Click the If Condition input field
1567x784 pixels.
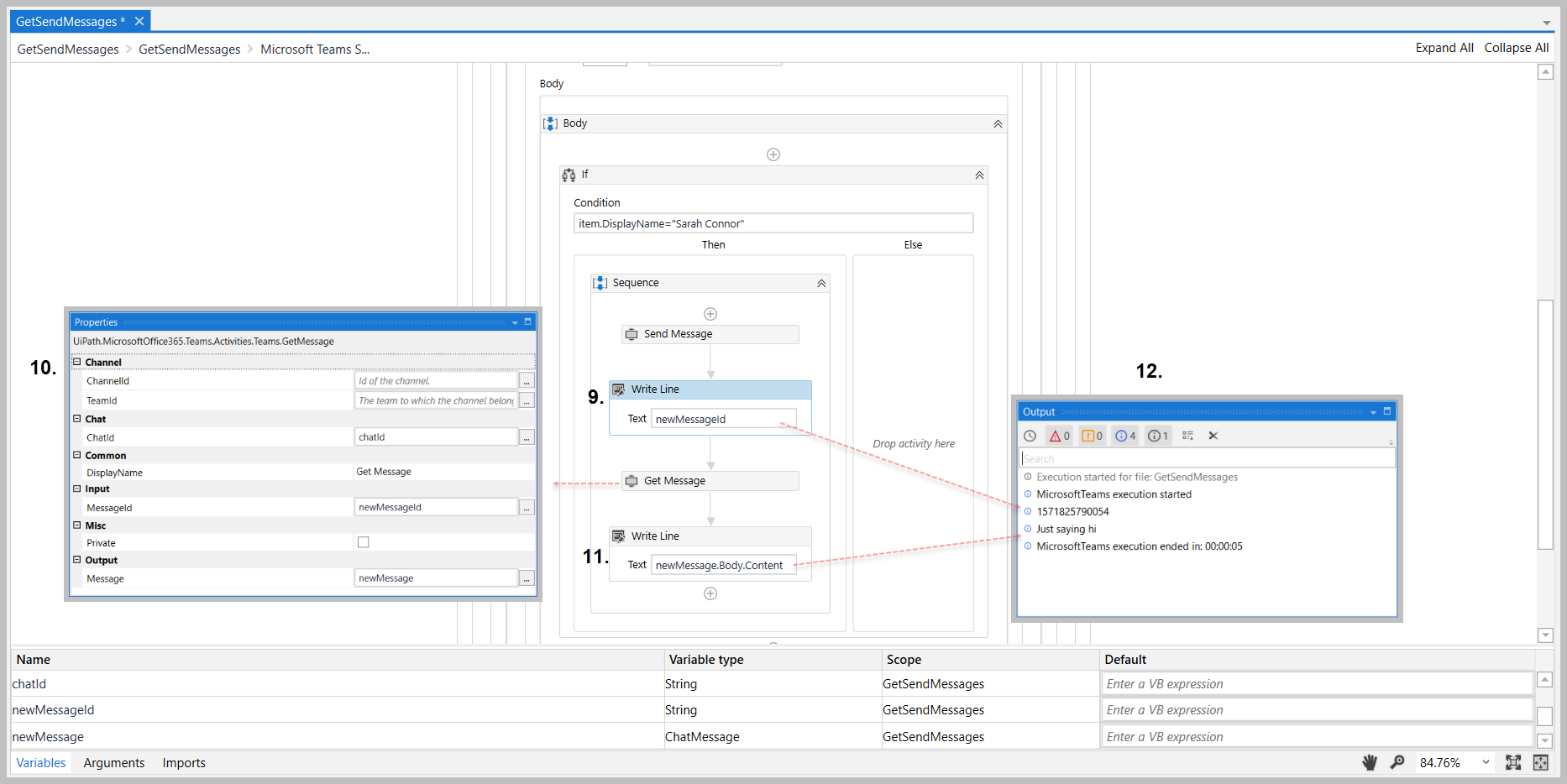pyautogui.click(x=773, y=223)
